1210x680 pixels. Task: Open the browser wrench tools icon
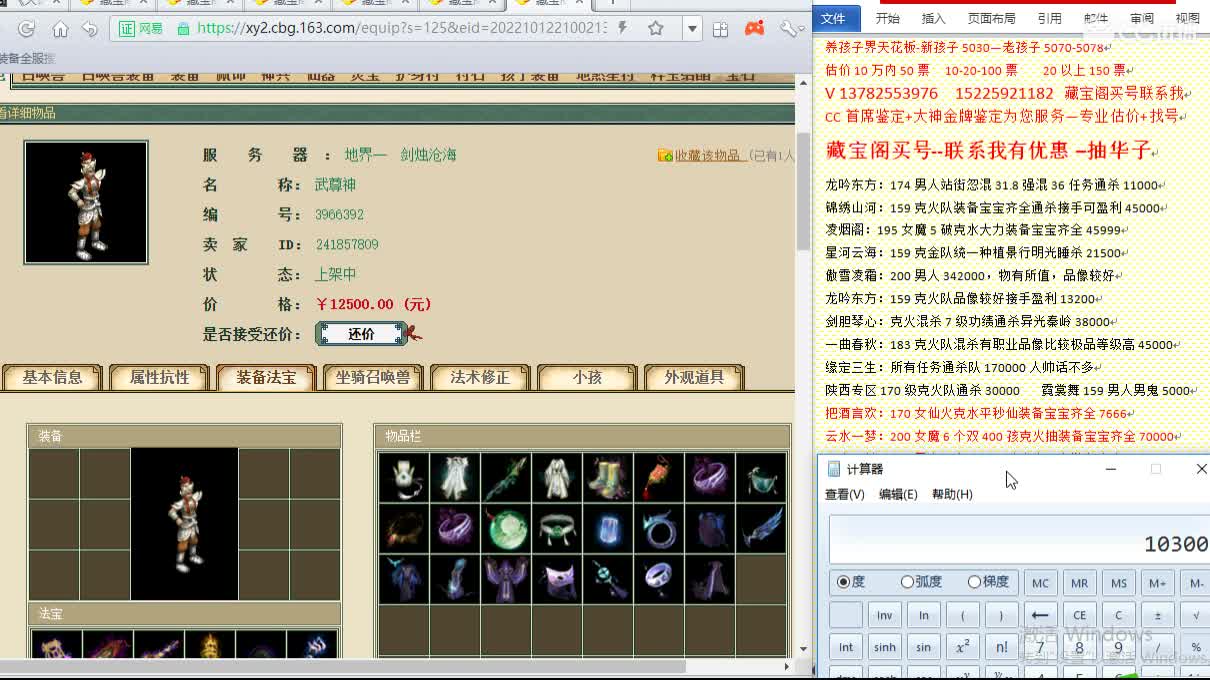[x=789, y=29]
